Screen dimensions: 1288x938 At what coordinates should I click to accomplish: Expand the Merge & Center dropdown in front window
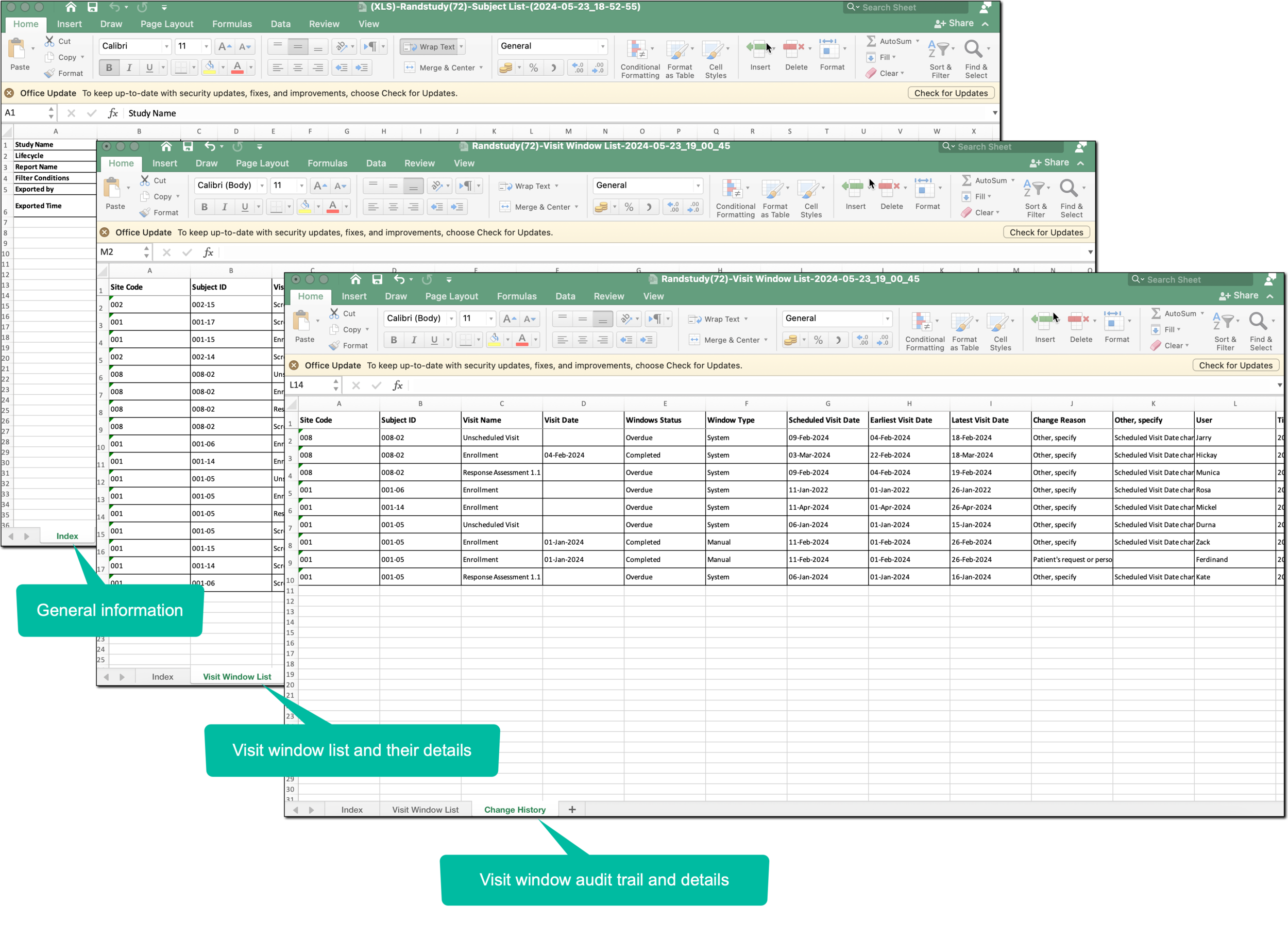(766, 340)
